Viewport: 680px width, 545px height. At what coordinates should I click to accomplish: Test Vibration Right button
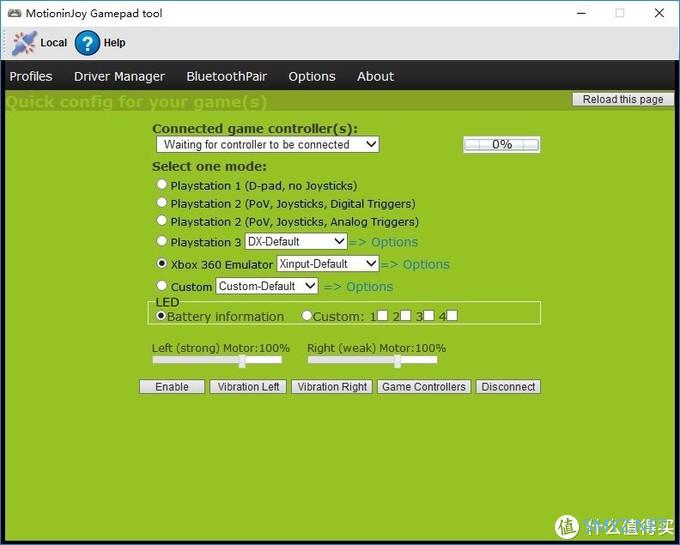[332, 387]
